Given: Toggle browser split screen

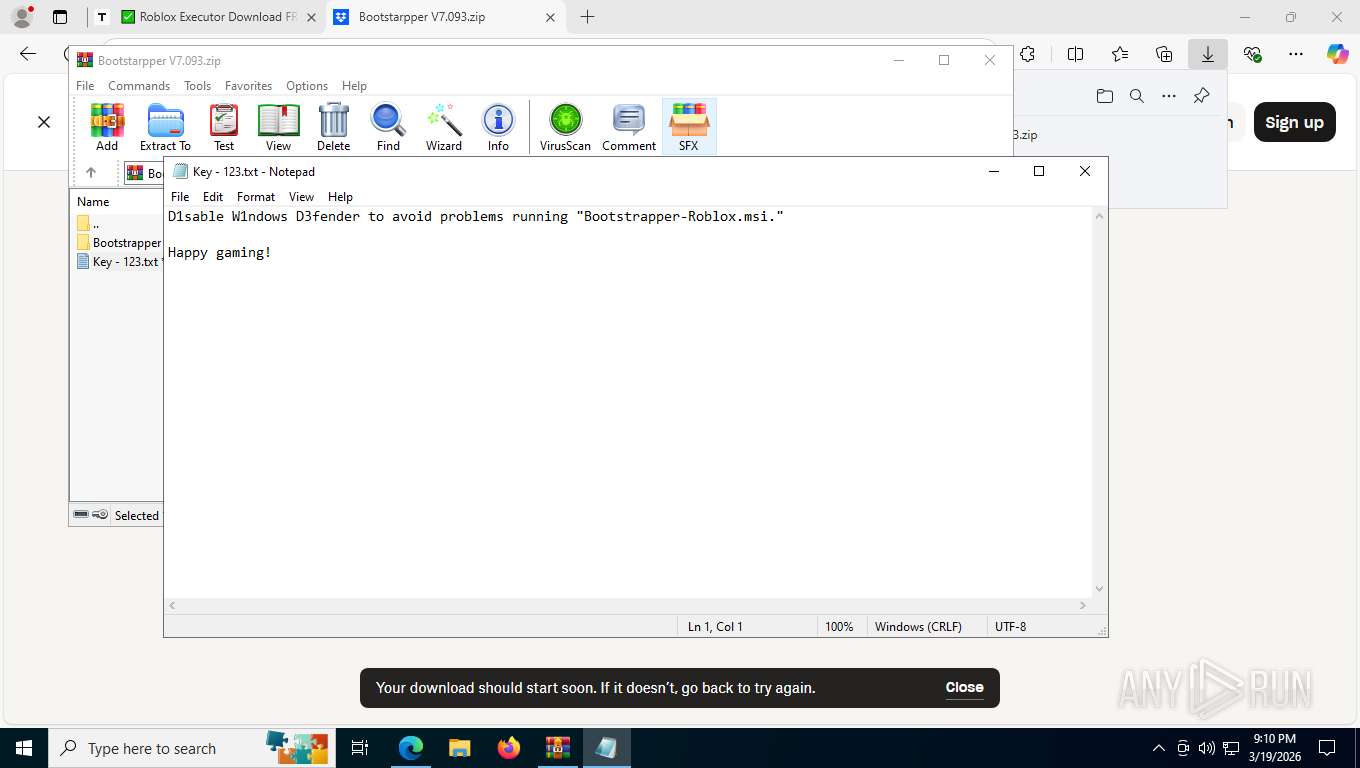Looking at the screenshot, I should (x=1076, y=54).
